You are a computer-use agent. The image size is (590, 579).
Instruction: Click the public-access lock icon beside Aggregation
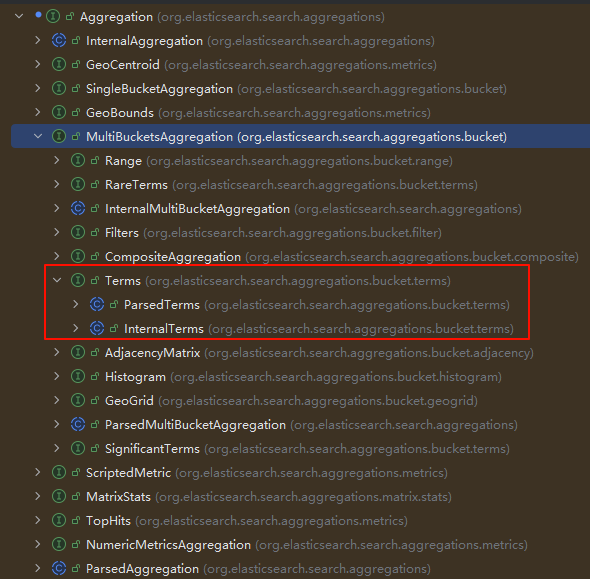pyautogui.click(x=70, y=16)
